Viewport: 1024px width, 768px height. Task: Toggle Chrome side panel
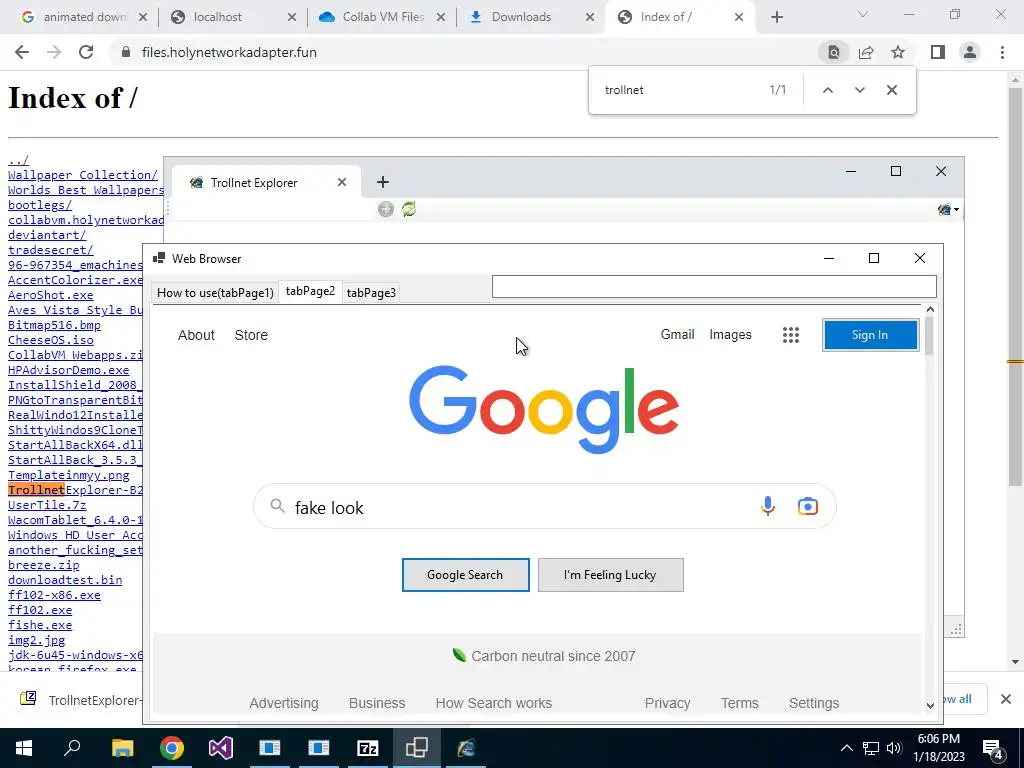[938, 52]
